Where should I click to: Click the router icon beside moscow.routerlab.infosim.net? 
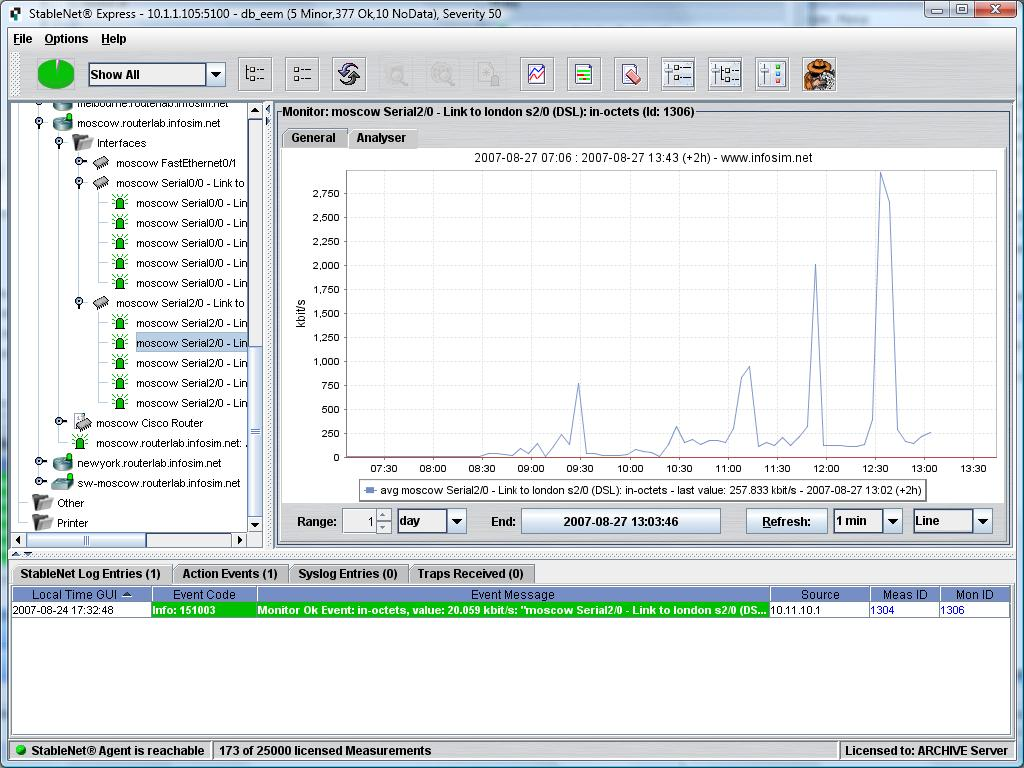(63, 122)
